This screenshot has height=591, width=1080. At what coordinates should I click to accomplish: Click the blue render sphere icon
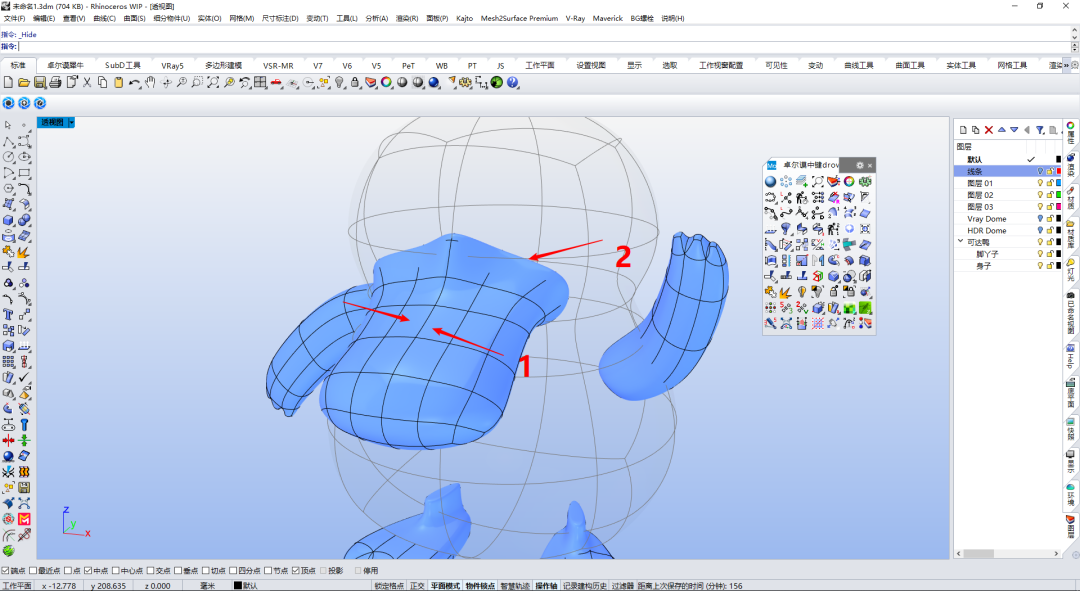(x=434, y=82)
